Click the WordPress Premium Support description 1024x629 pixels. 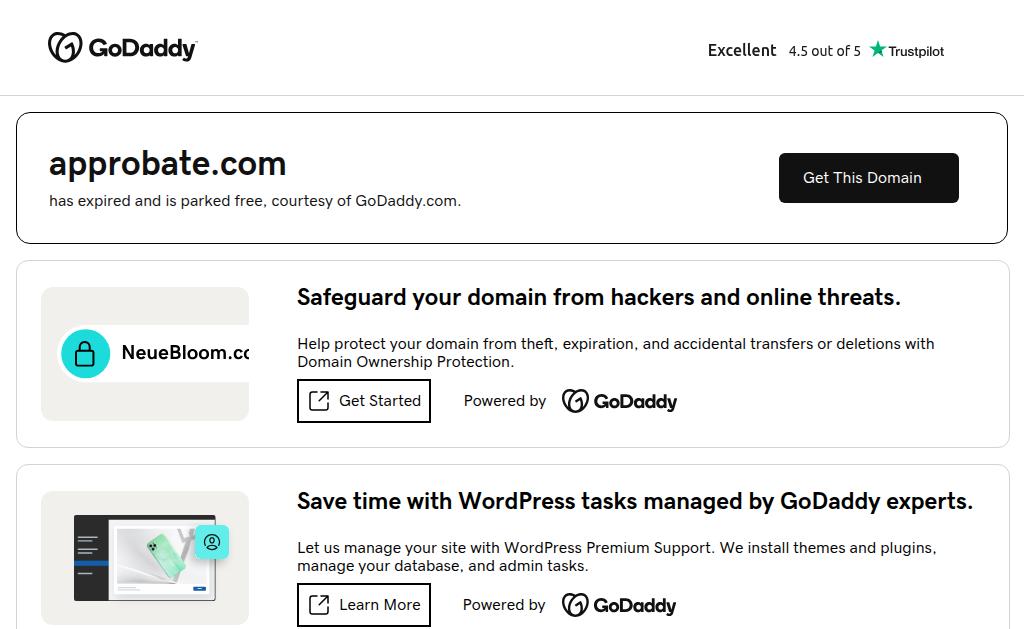pos(616,557)
